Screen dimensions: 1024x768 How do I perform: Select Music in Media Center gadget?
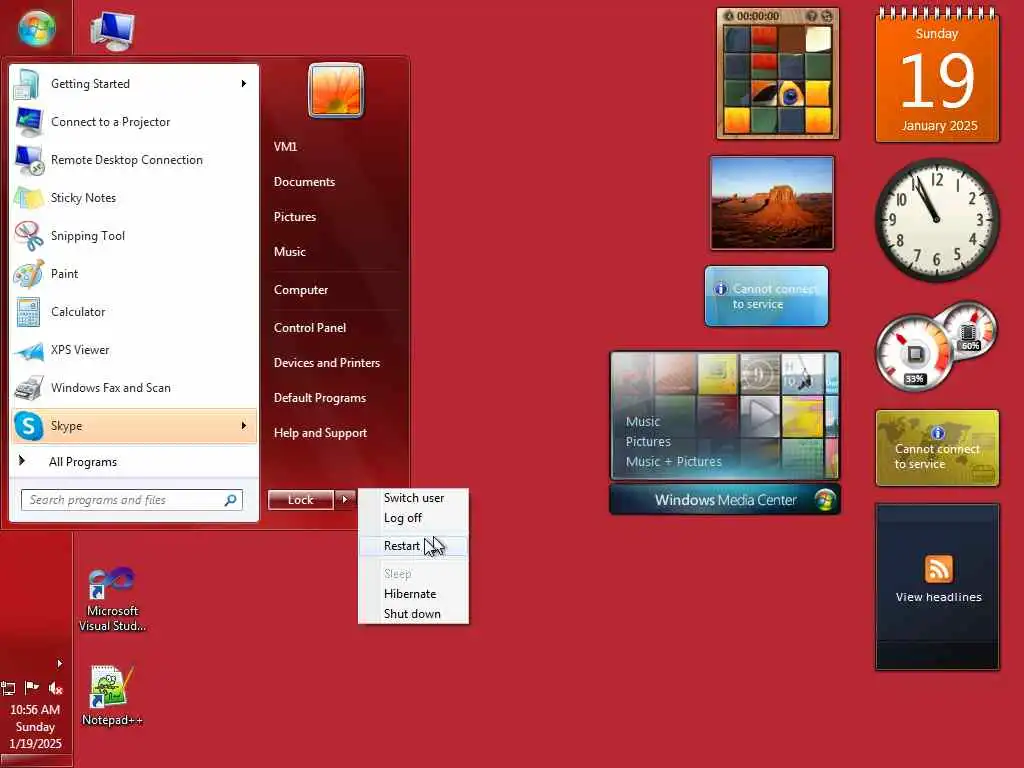point(643,422)
